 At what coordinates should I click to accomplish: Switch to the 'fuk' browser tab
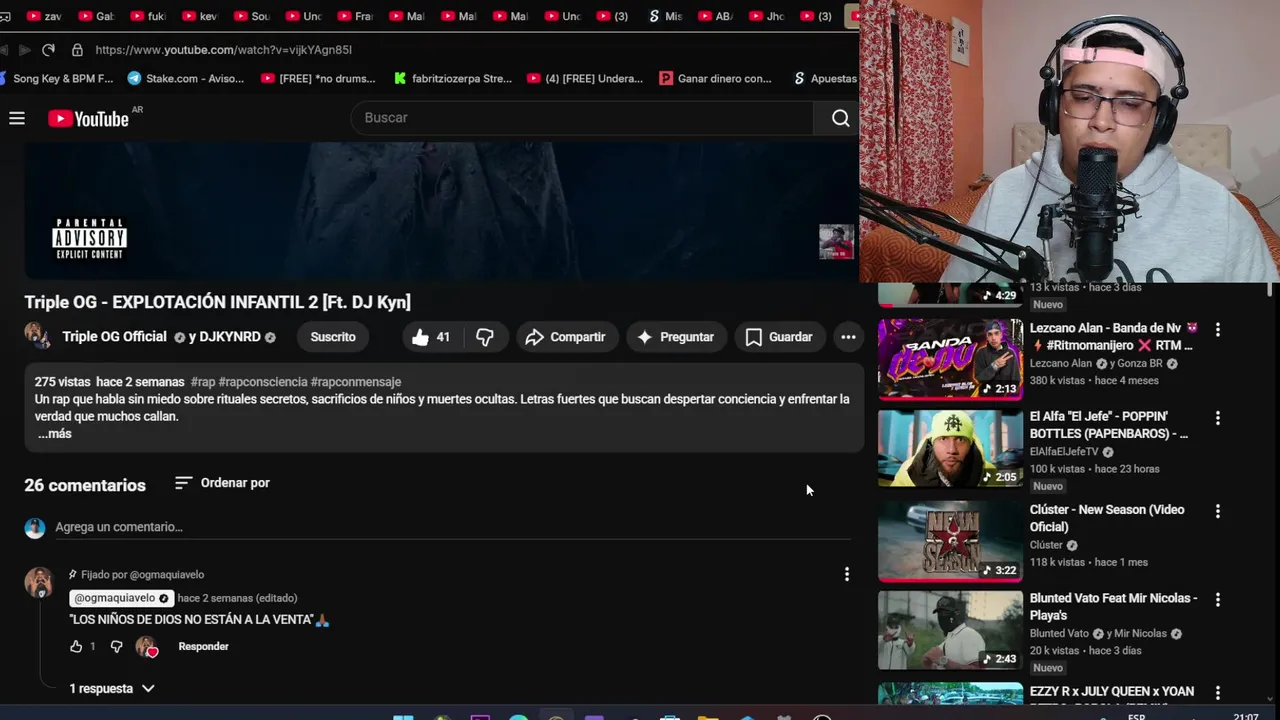pyautogui.click(x=147, y=16)
